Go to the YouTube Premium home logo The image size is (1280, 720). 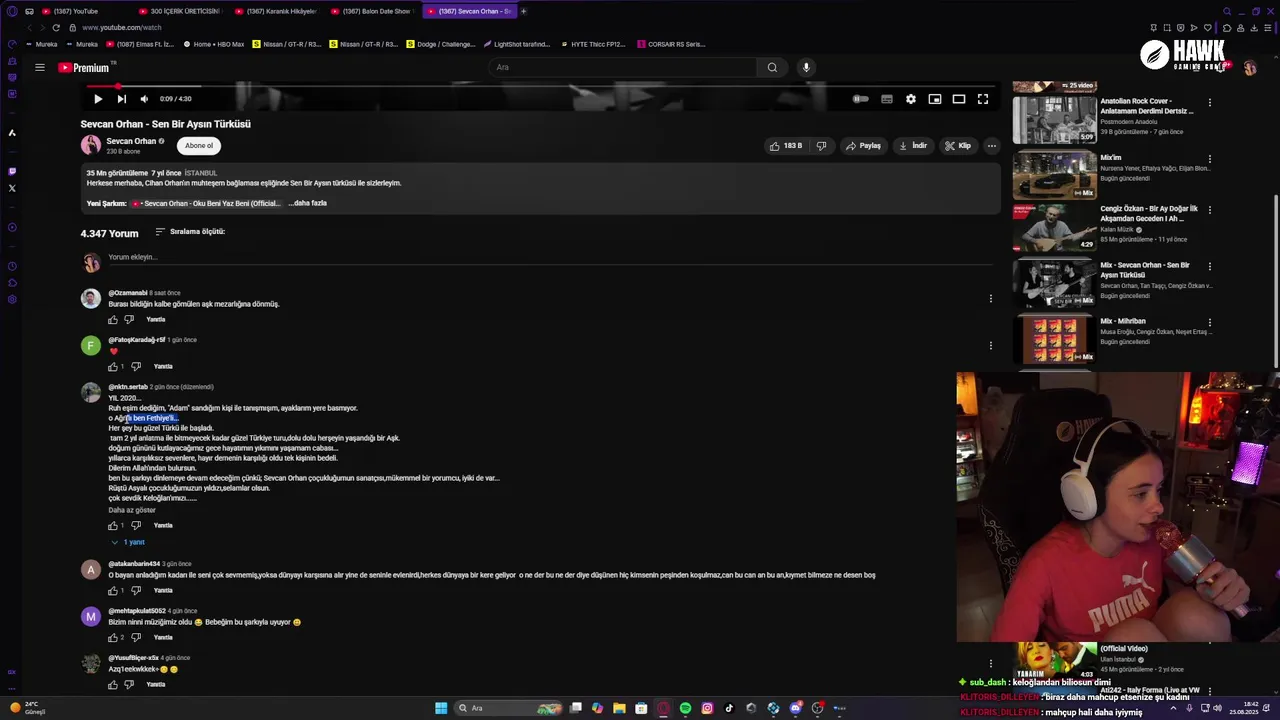tap(84, 68)
